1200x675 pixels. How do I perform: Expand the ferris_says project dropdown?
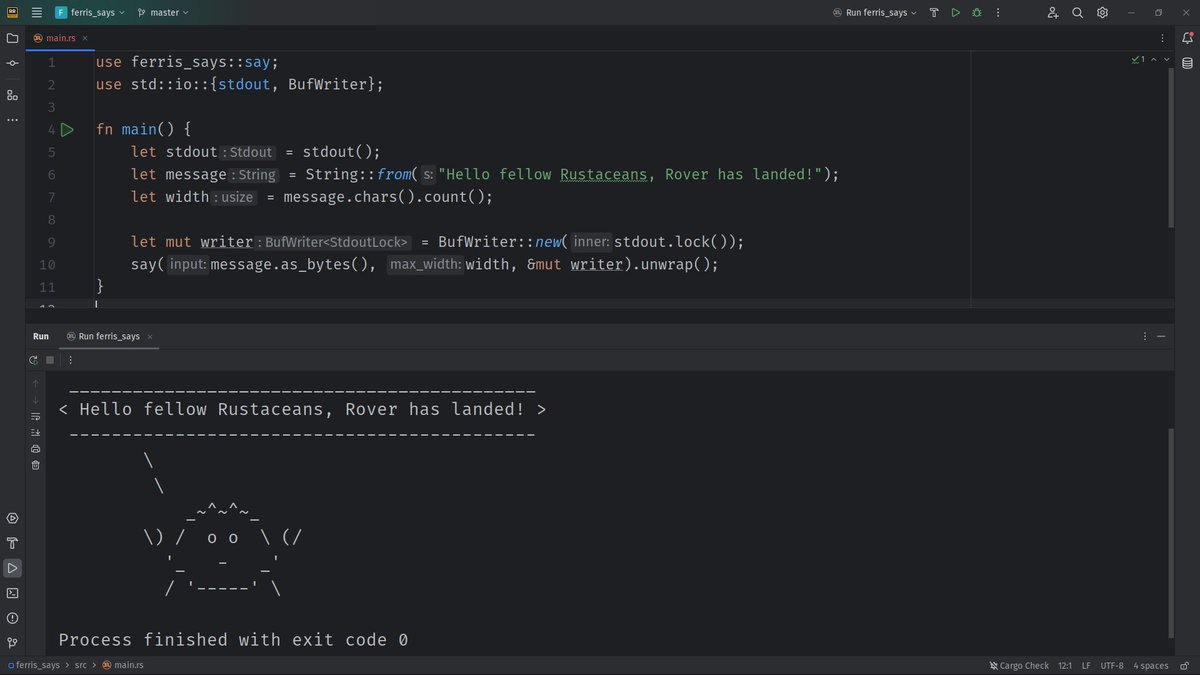point(92,13)
